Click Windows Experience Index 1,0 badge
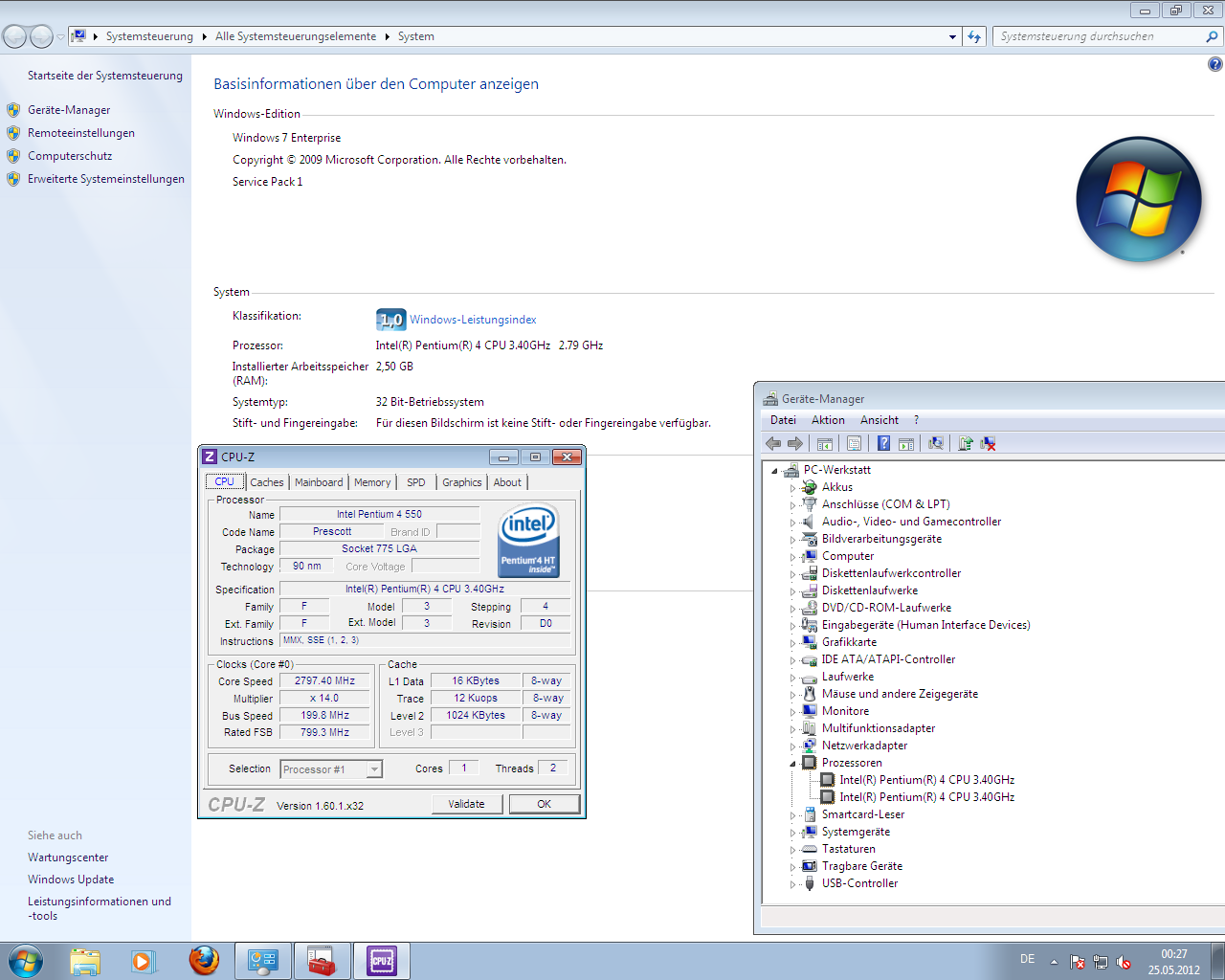This screenshot has height=980, width=1225. point(390,320)
